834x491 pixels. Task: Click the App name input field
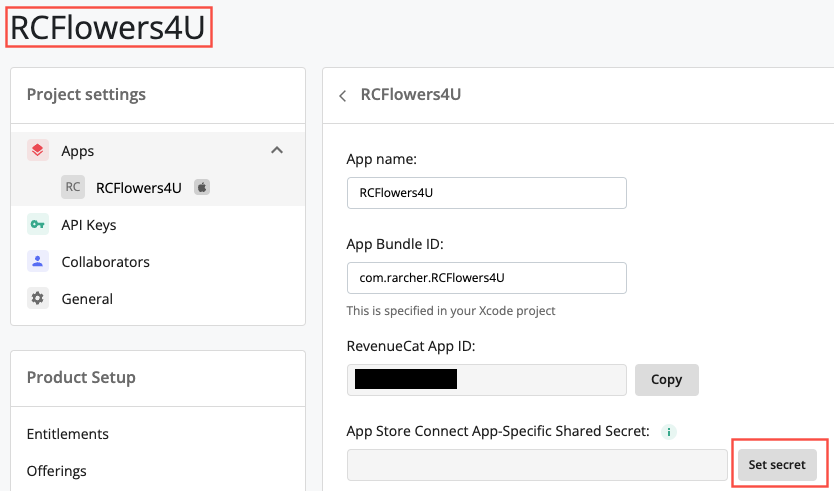tap(487, 193)
